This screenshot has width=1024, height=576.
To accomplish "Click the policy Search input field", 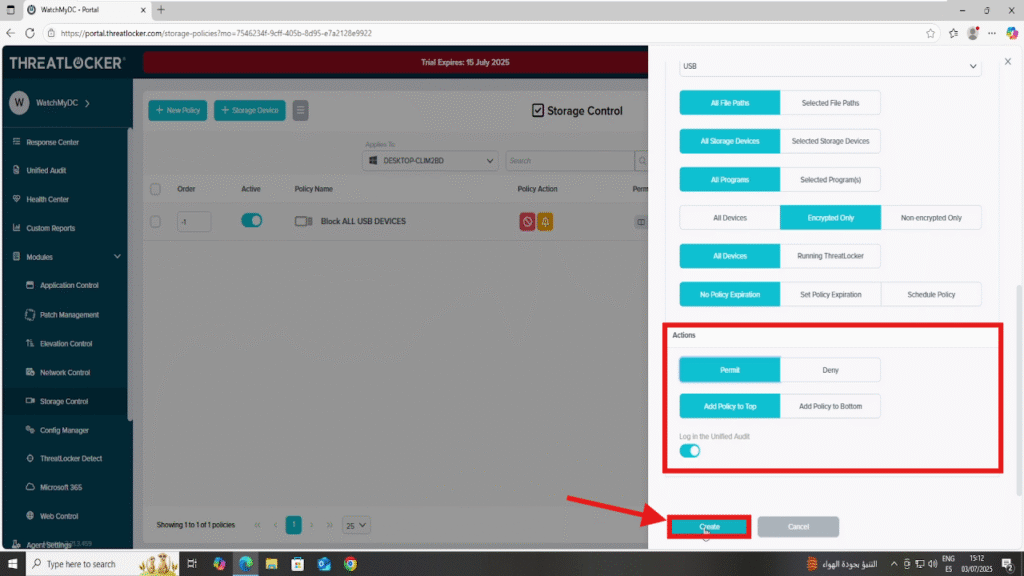I will pyautogui.click(x=569, y=161).
